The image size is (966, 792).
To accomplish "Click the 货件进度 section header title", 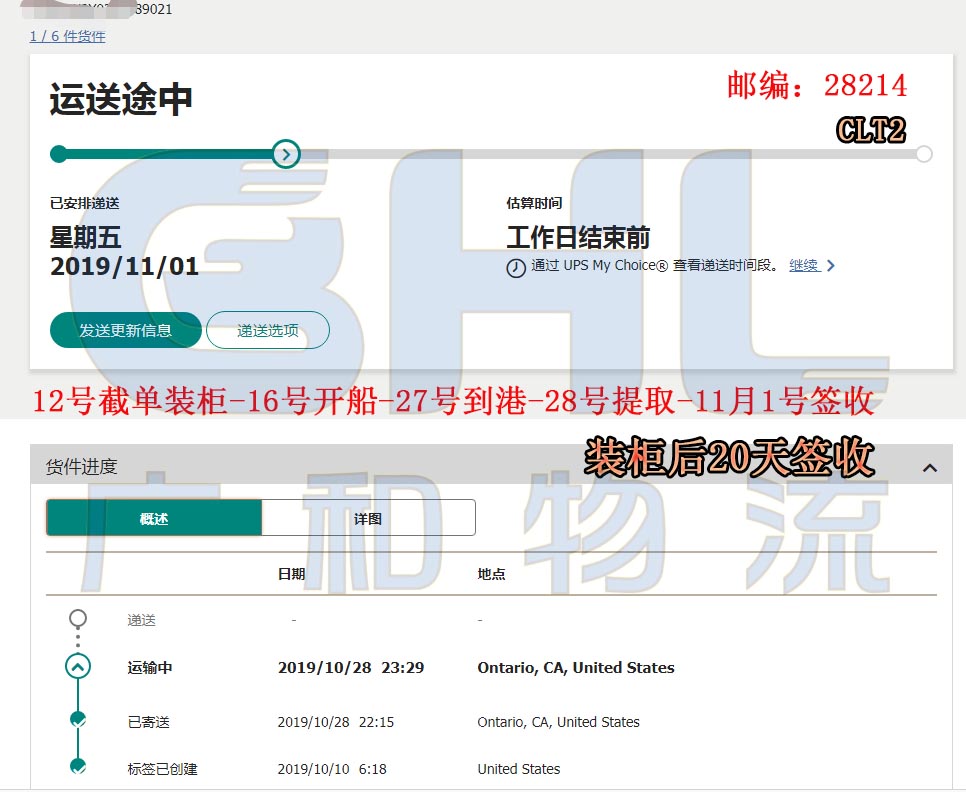I will click(x=82, y=466).
